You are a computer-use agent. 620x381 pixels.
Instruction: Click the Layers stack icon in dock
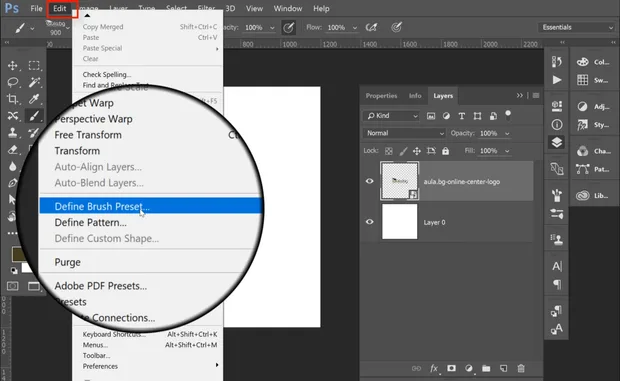pyautogui.click(x=557, y=142)
